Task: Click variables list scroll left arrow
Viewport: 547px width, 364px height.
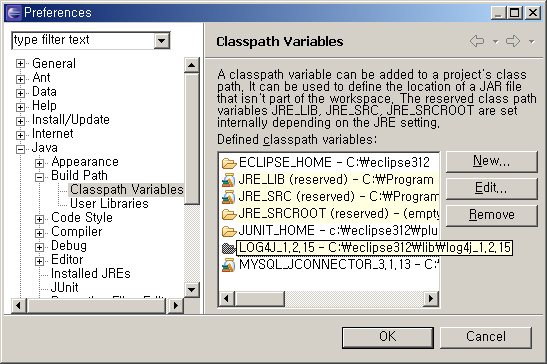Action: pos(227,299)
